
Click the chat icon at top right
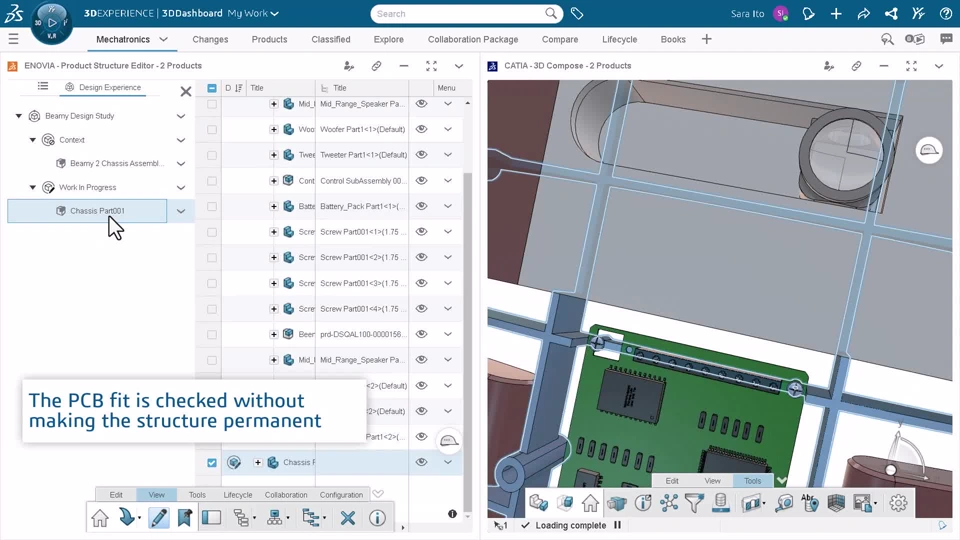coord(946,39)
